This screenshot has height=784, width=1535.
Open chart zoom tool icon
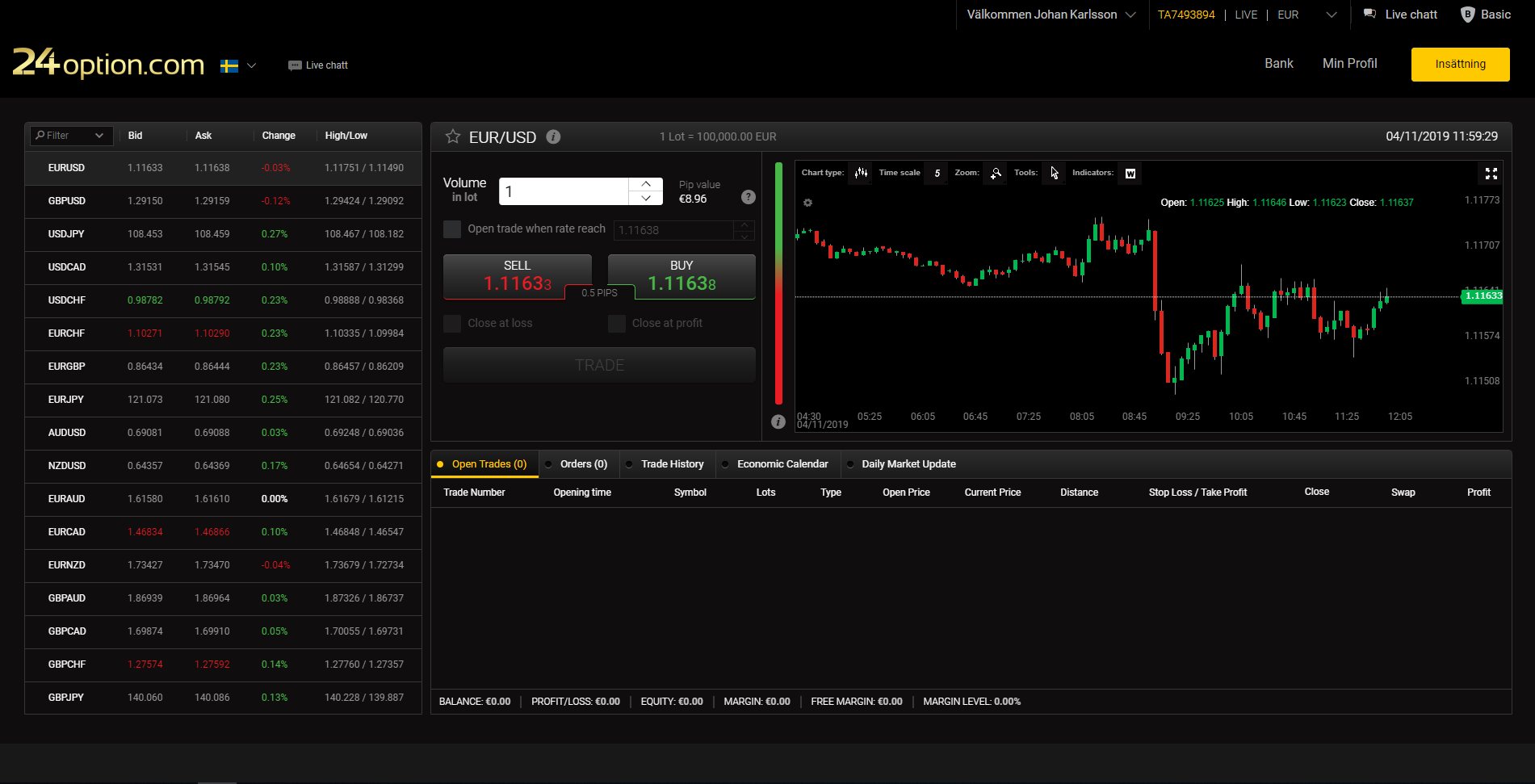(x=996, y=173)
